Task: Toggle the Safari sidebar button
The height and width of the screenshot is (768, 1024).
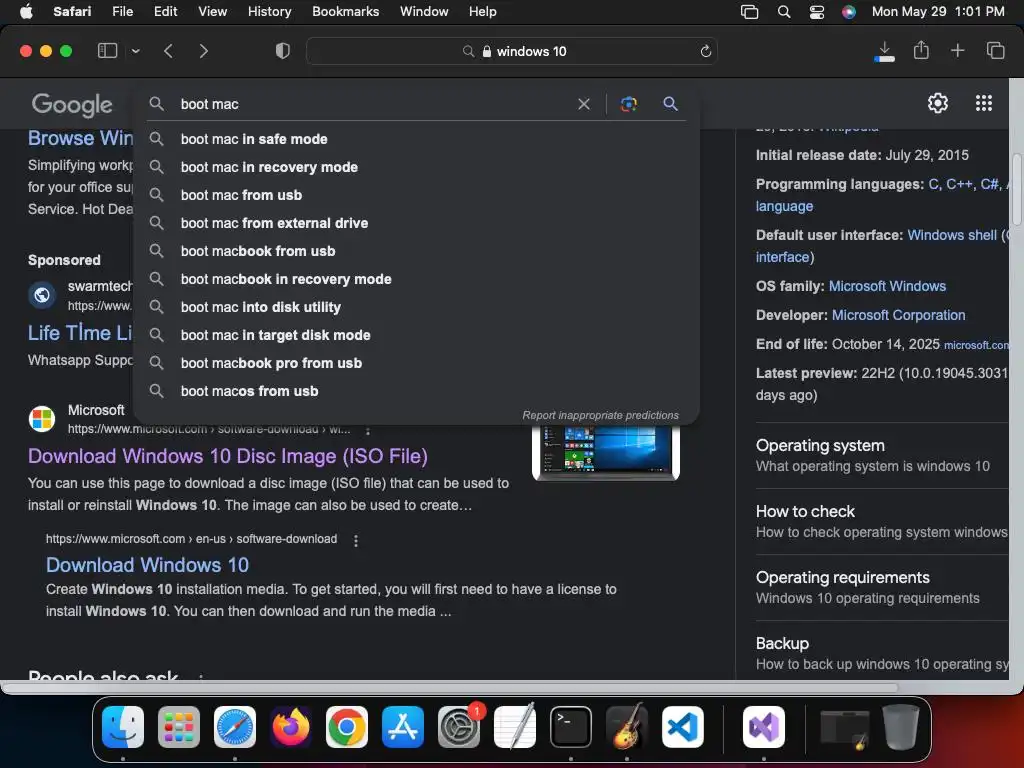Action: coord(107,51)
